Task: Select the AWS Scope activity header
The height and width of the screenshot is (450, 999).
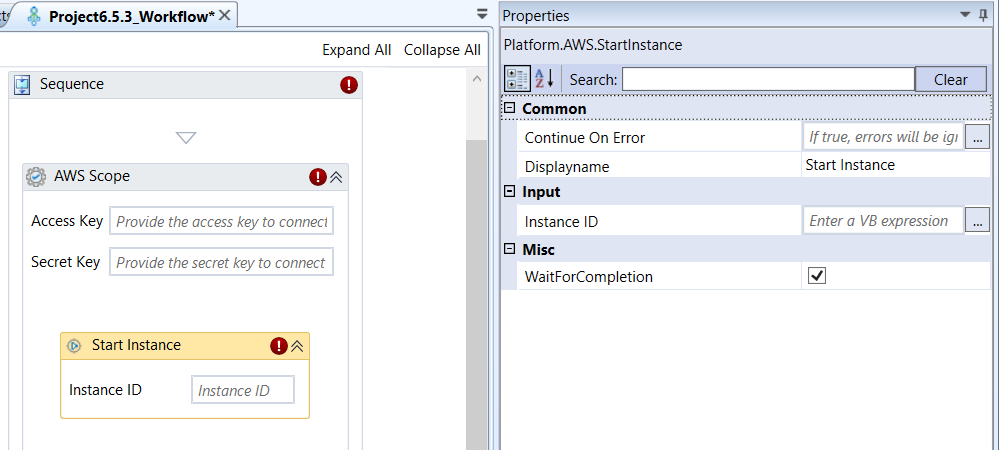Action: pyautogui.click(x=185, y=177)
